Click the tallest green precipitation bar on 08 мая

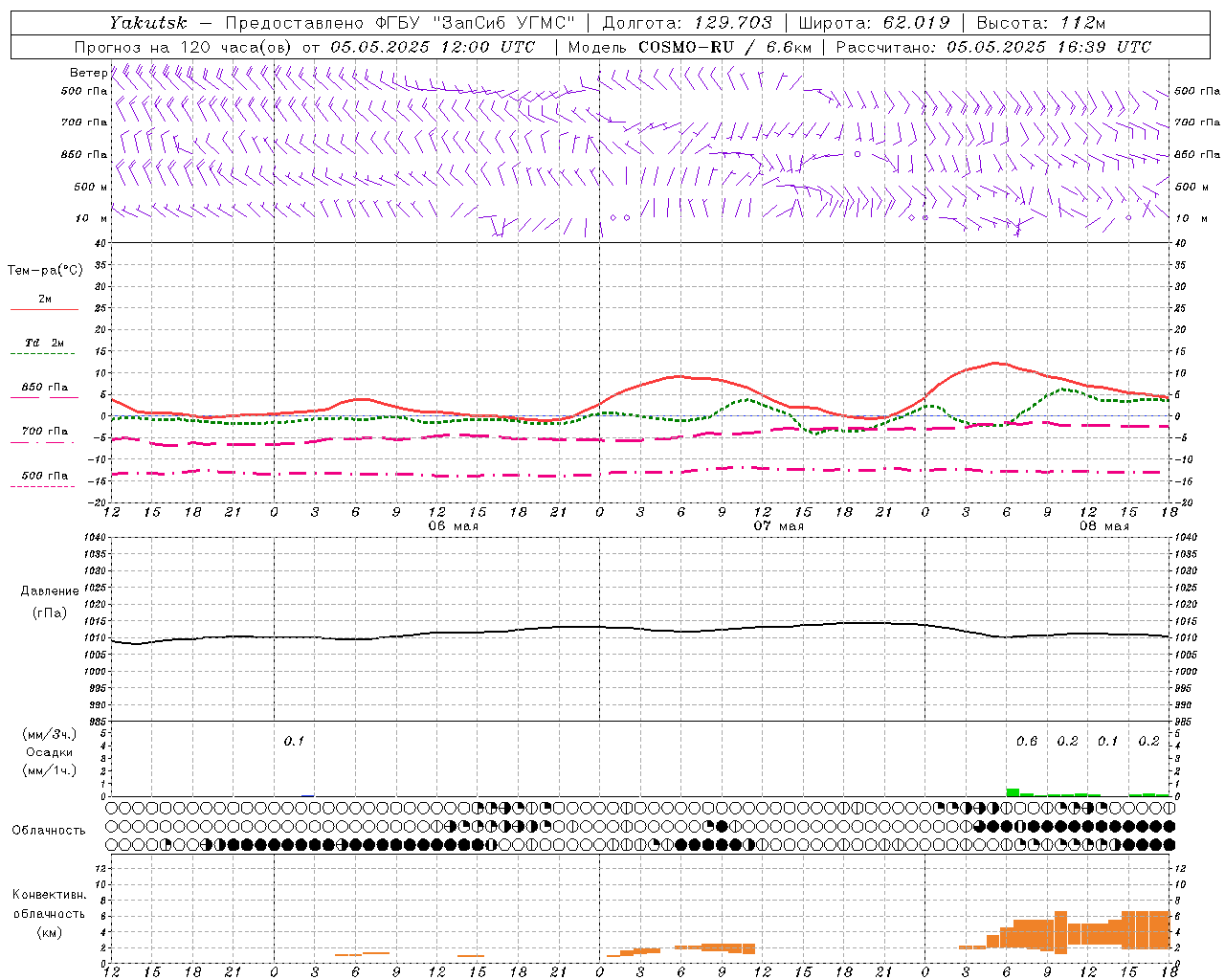coord(1013,792)
